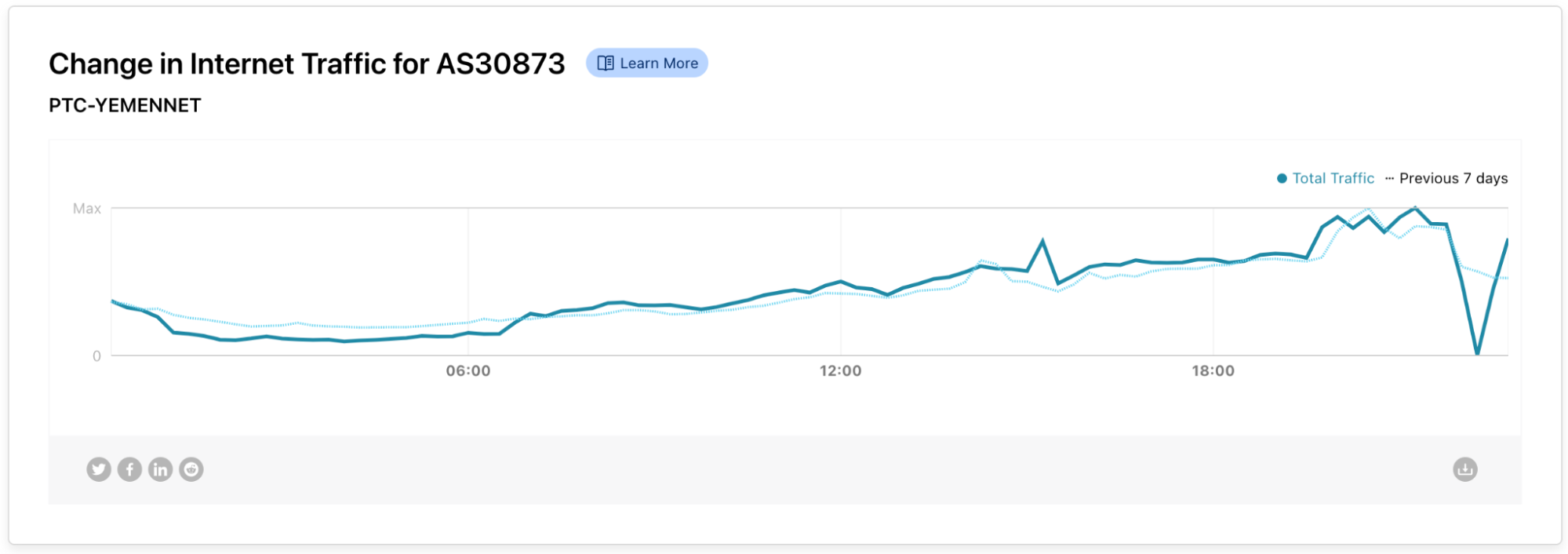Toggle the Previous 7 days series label
Screen dimensions: 1568x554
[x=1453, y=178]
